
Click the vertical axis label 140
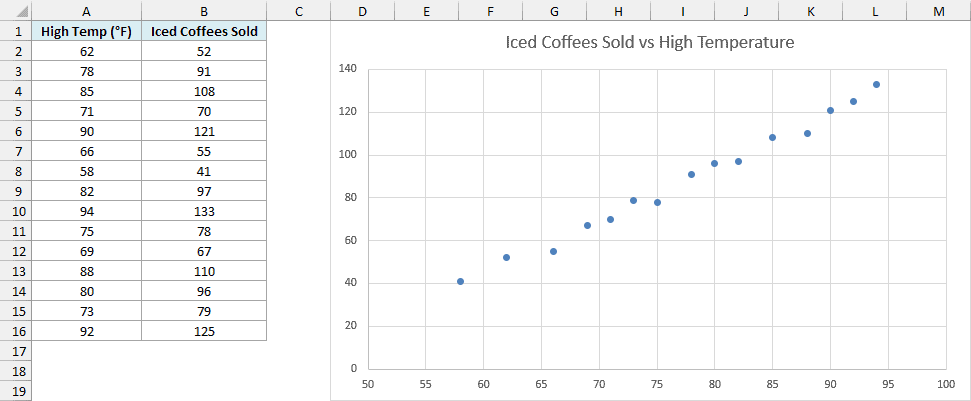pyautogui.click(x=350, y=69)
